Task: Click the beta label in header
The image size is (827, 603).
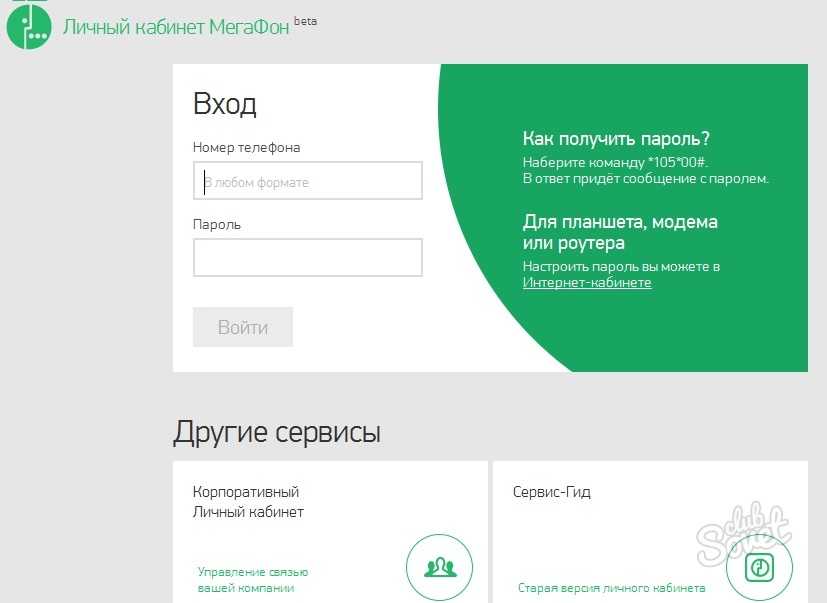Action: [305, 21]
